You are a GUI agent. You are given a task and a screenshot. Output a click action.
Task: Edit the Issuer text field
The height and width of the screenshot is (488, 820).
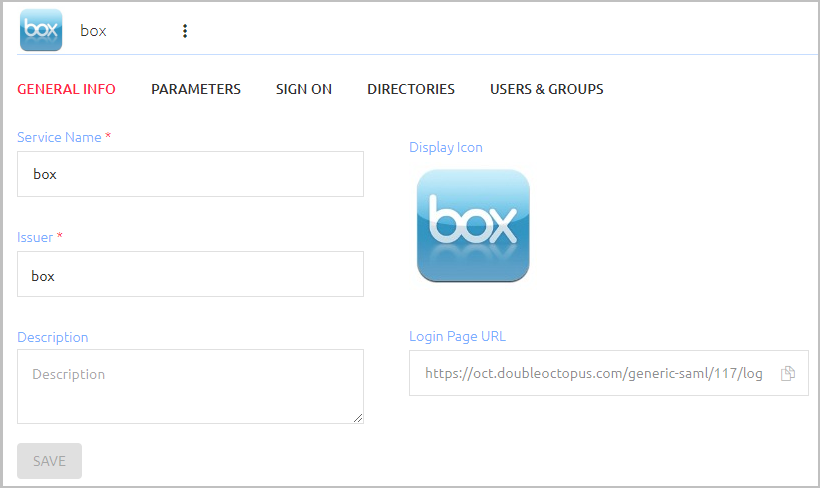point(190,274)
